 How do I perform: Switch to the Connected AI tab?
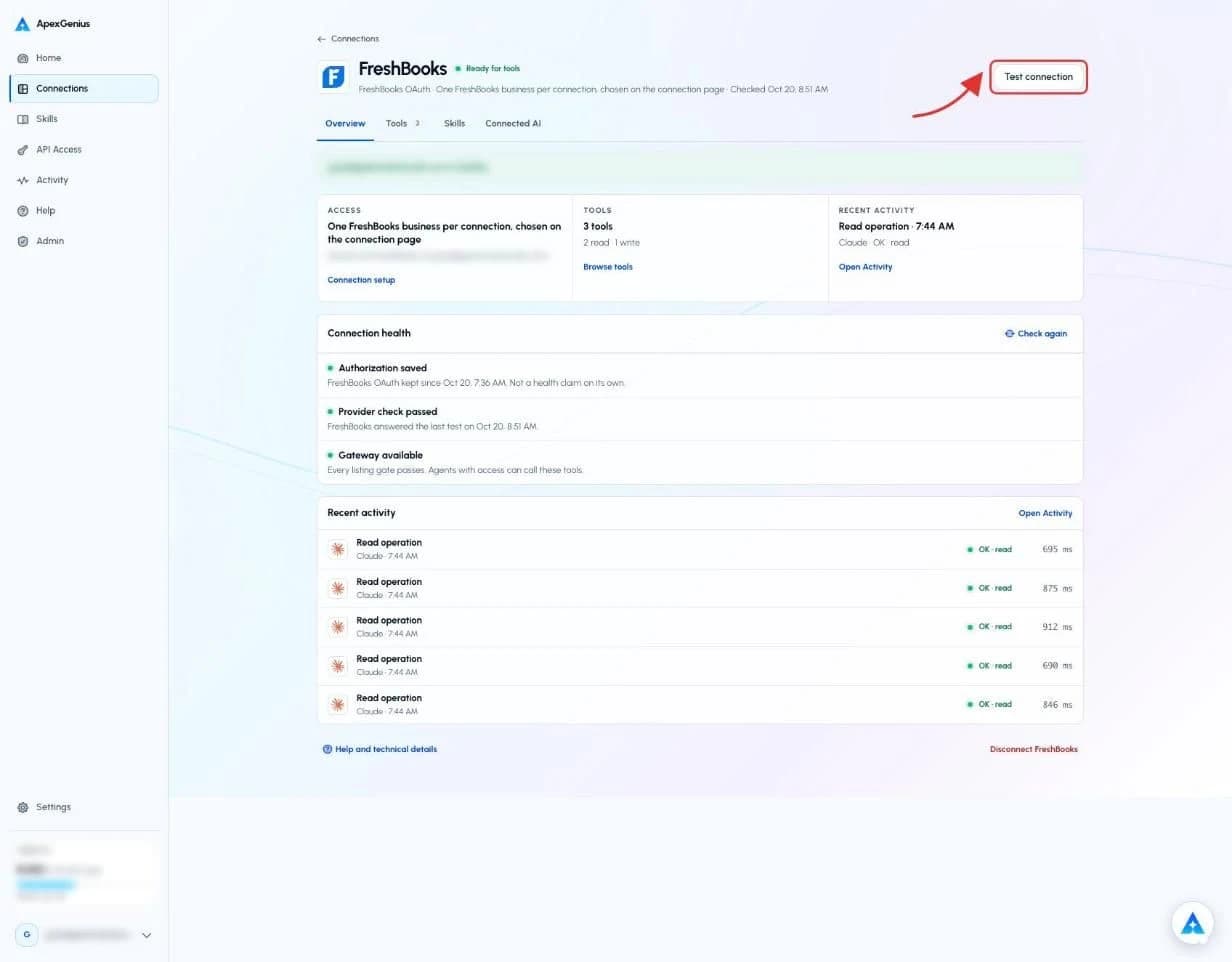(513, 124)
